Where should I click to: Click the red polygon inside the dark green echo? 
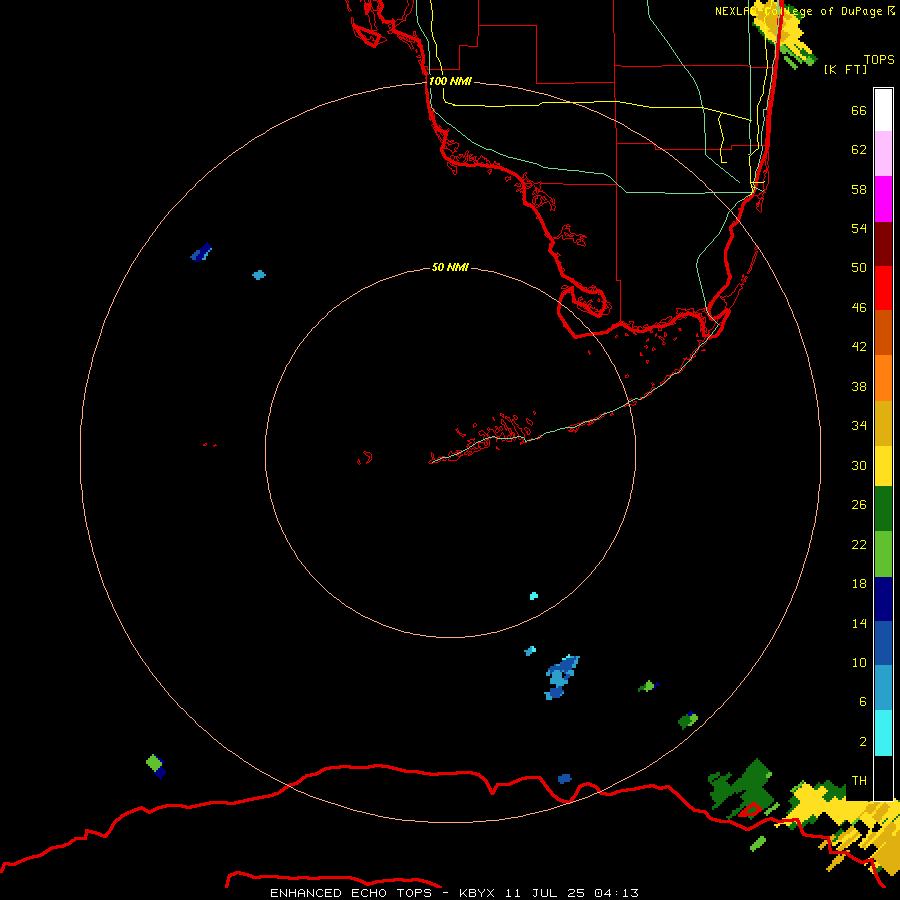(750, 810)
